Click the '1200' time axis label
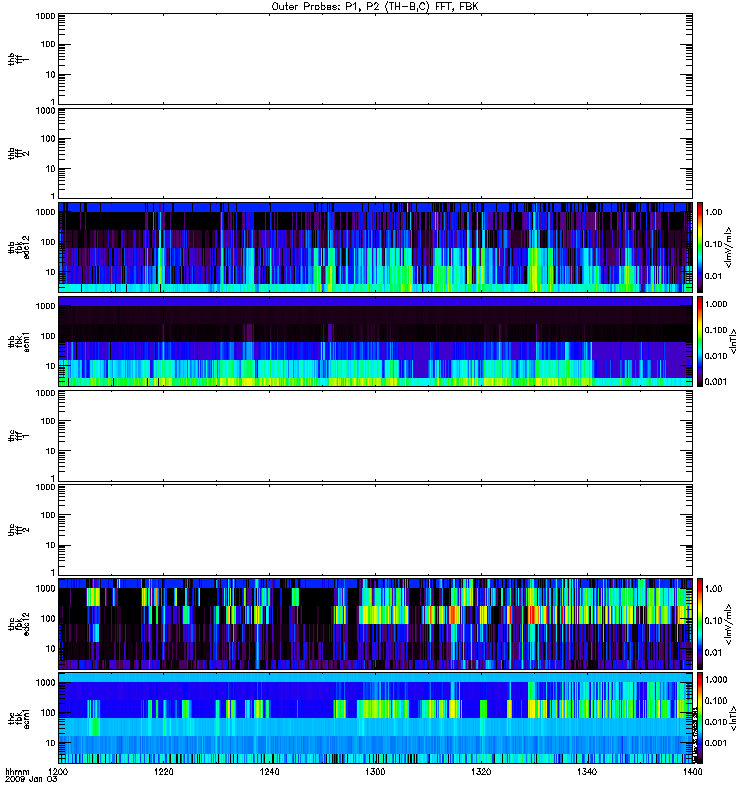Image resolution: width=750 pixels, height=800 pixels. pos(58,771)
